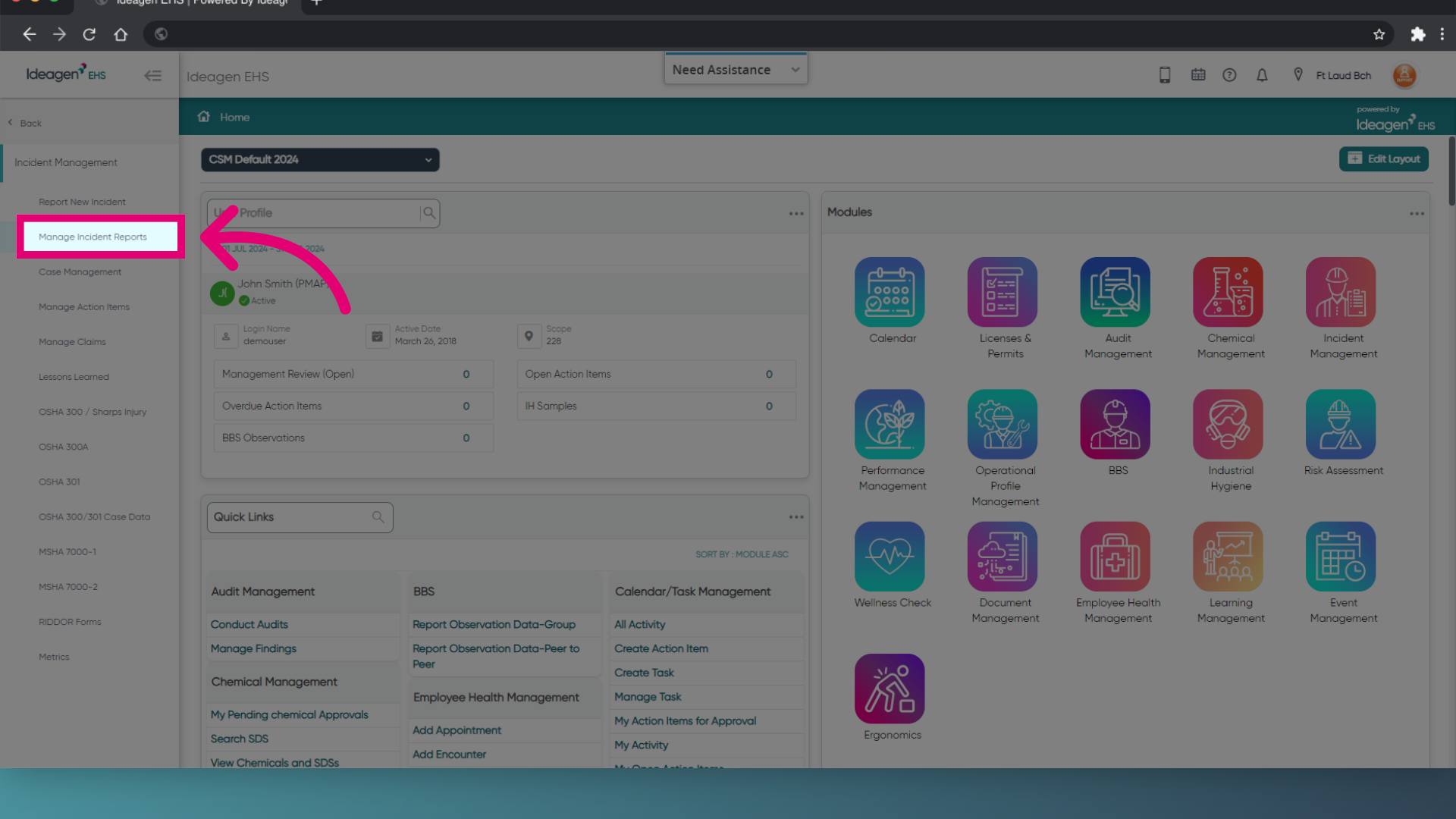1456x819 pixels.
Task: Open the Need Assistance dropdown
Action: pyautogui.click(x=736, y=70)
